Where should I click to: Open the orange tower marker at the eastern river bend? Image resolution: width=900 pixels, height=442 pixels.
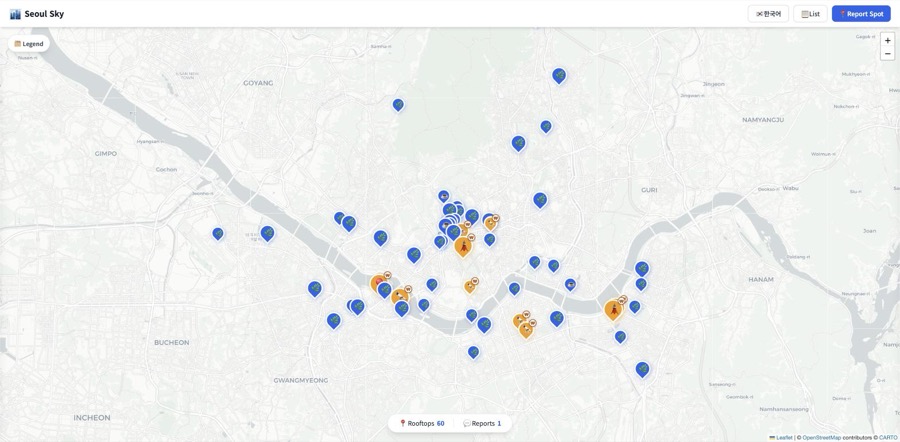tap(614, 310)
